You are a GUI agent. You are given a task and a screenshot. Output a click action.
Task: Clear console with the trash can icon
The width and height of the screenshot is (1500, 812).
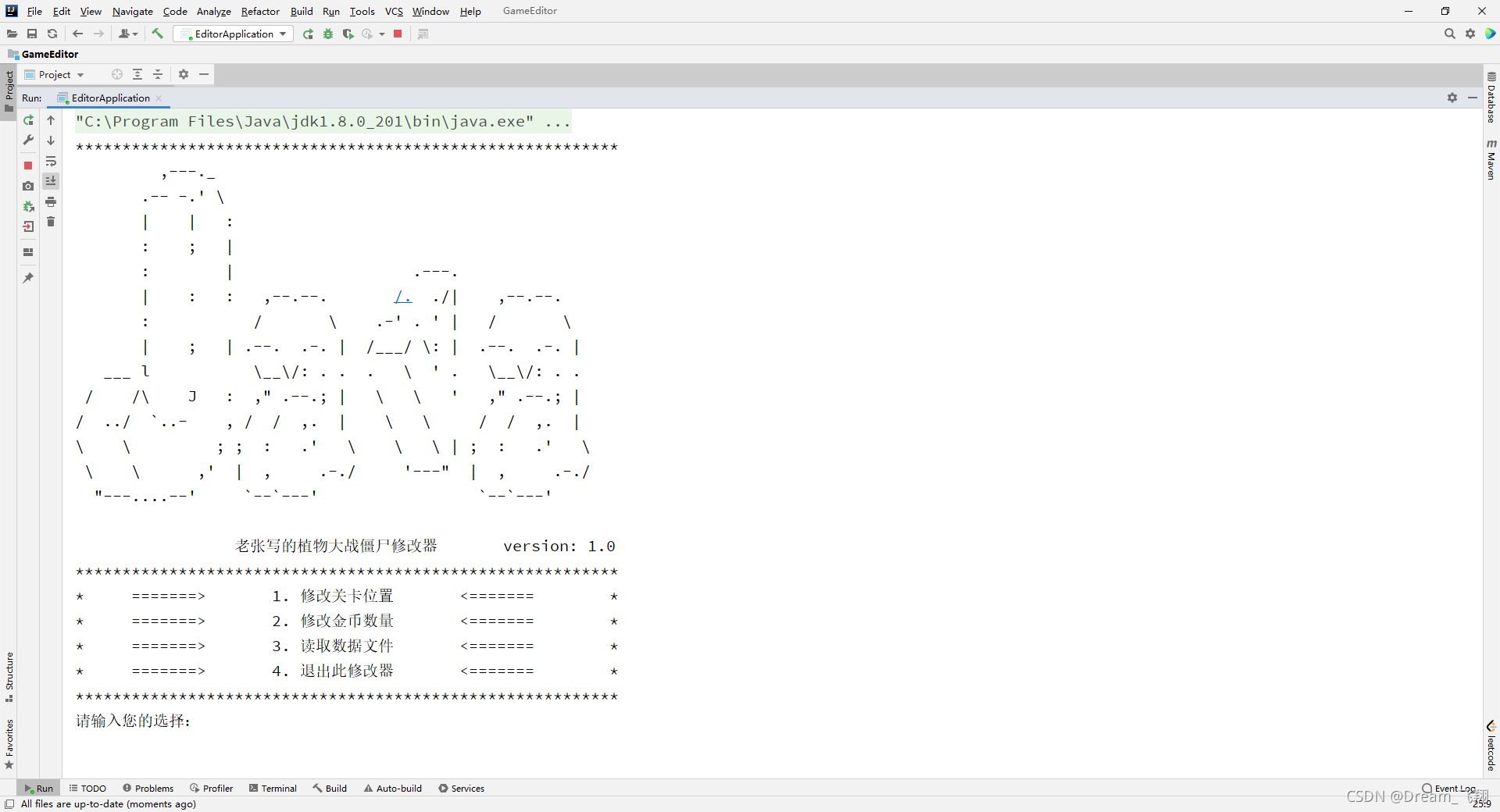point(51,222)
